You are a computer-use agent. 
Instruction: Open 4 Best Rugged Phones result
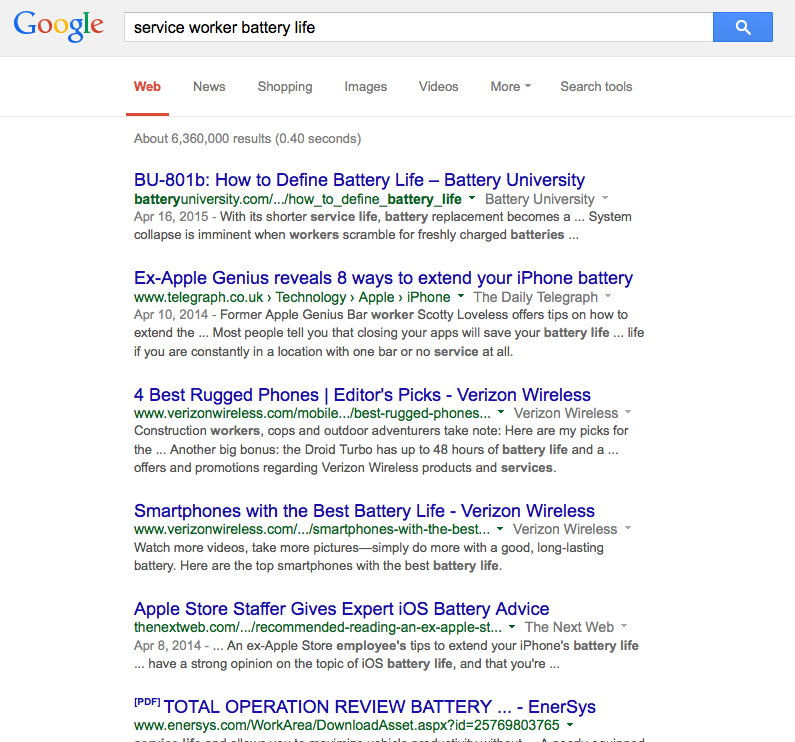click(x=363, y=395)
